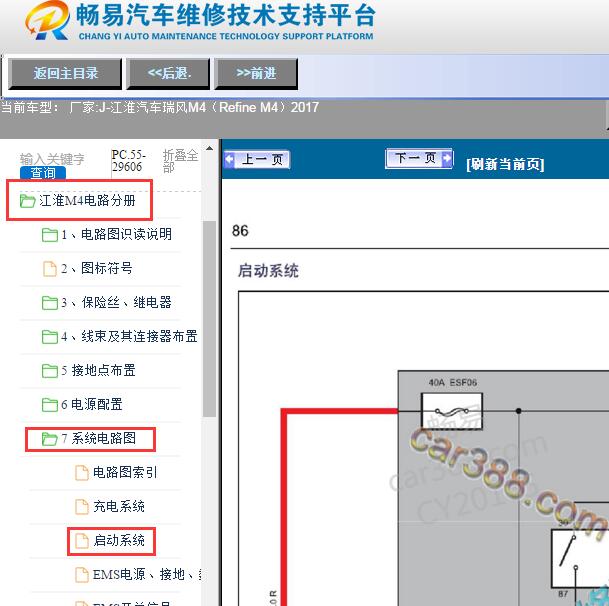Open the next page with 下一页

pos(419,158)
